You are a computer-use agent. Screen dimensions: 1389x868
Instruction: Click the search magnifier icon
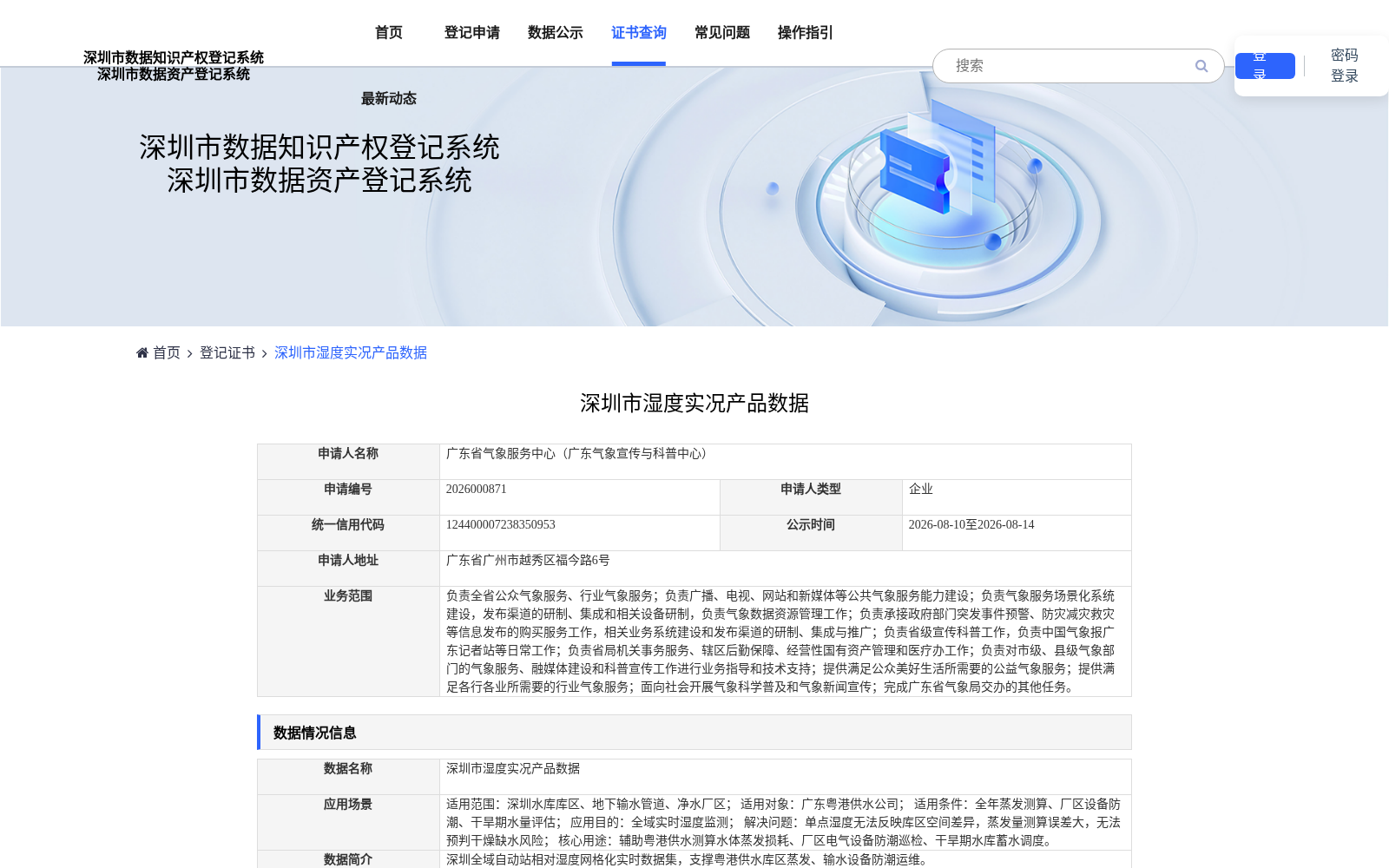[1201, 66]
